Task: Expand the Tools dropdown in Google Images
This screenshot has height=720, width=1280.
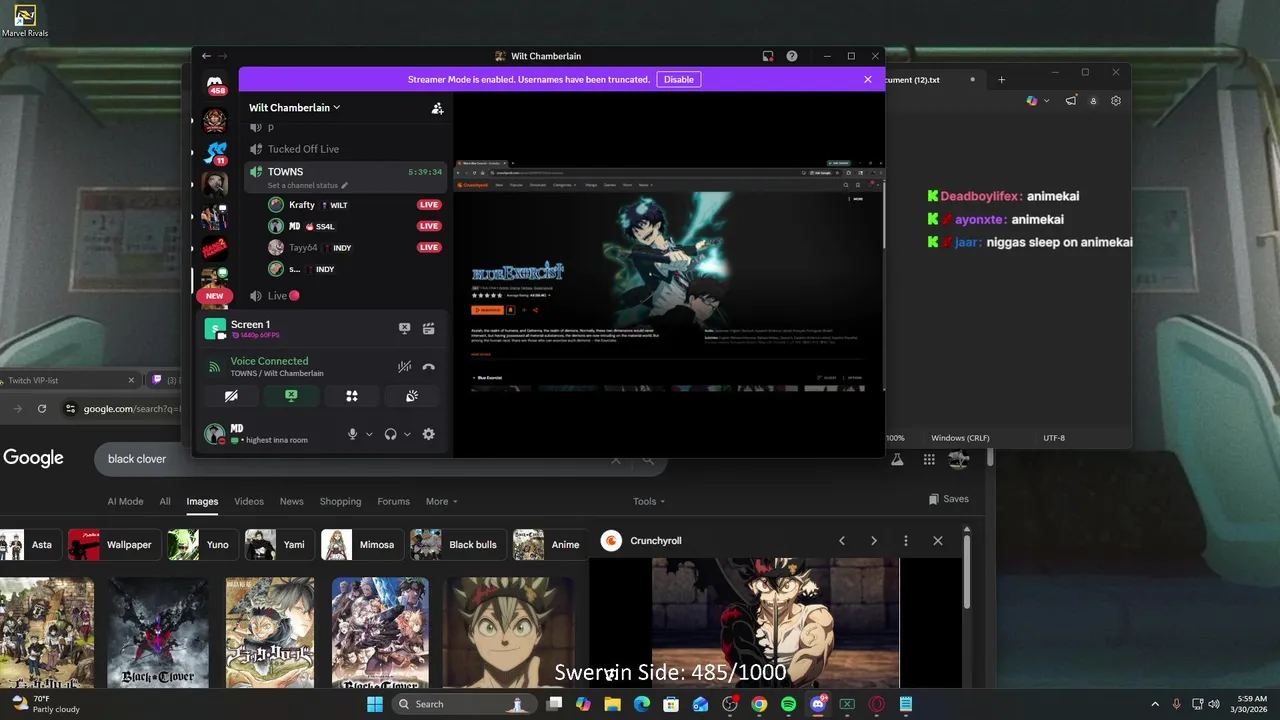Action: click(x=648, y=501)
